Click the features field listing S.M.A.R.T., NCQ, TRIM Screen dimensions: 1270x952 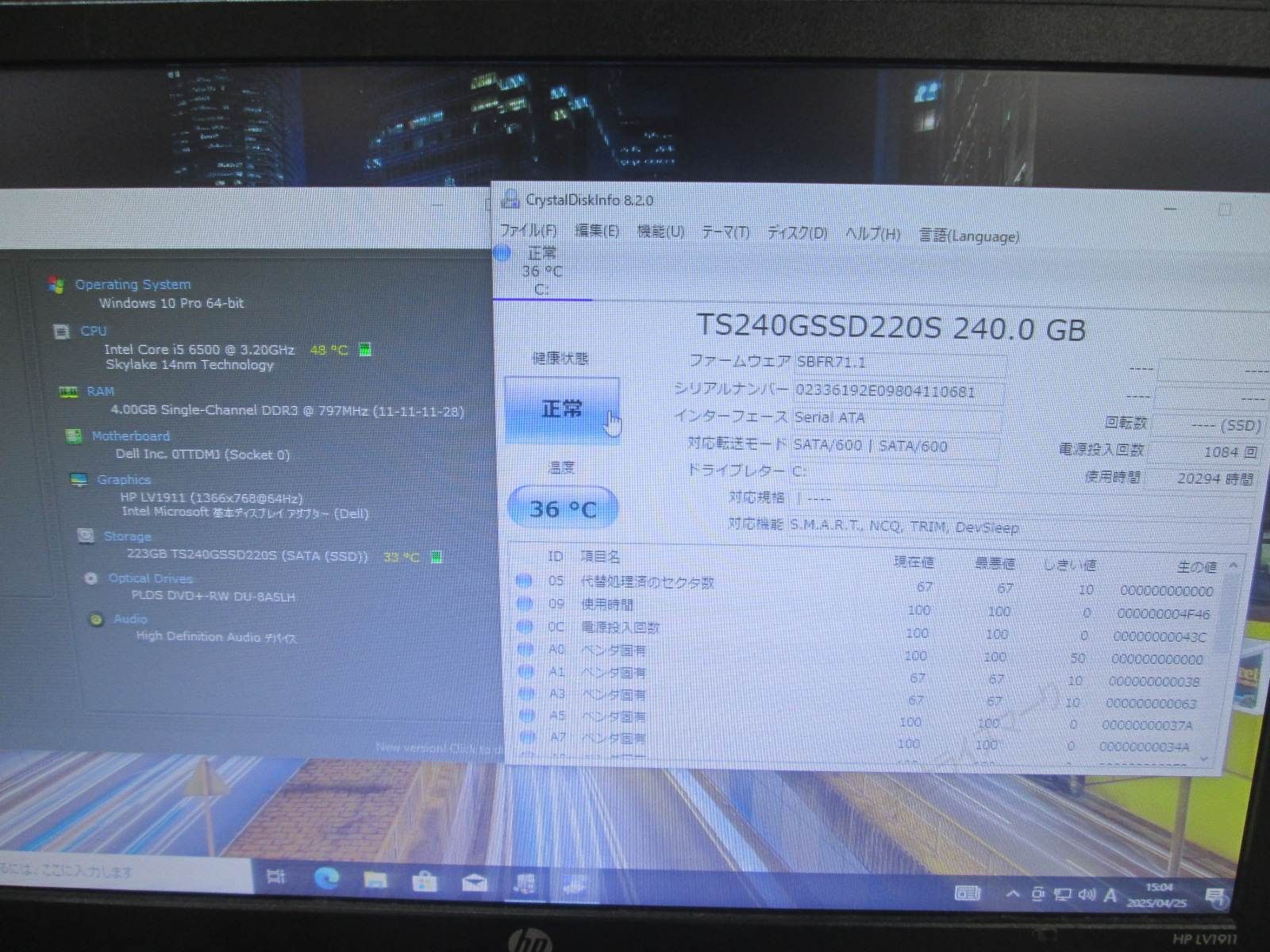tap(1018, 528)
